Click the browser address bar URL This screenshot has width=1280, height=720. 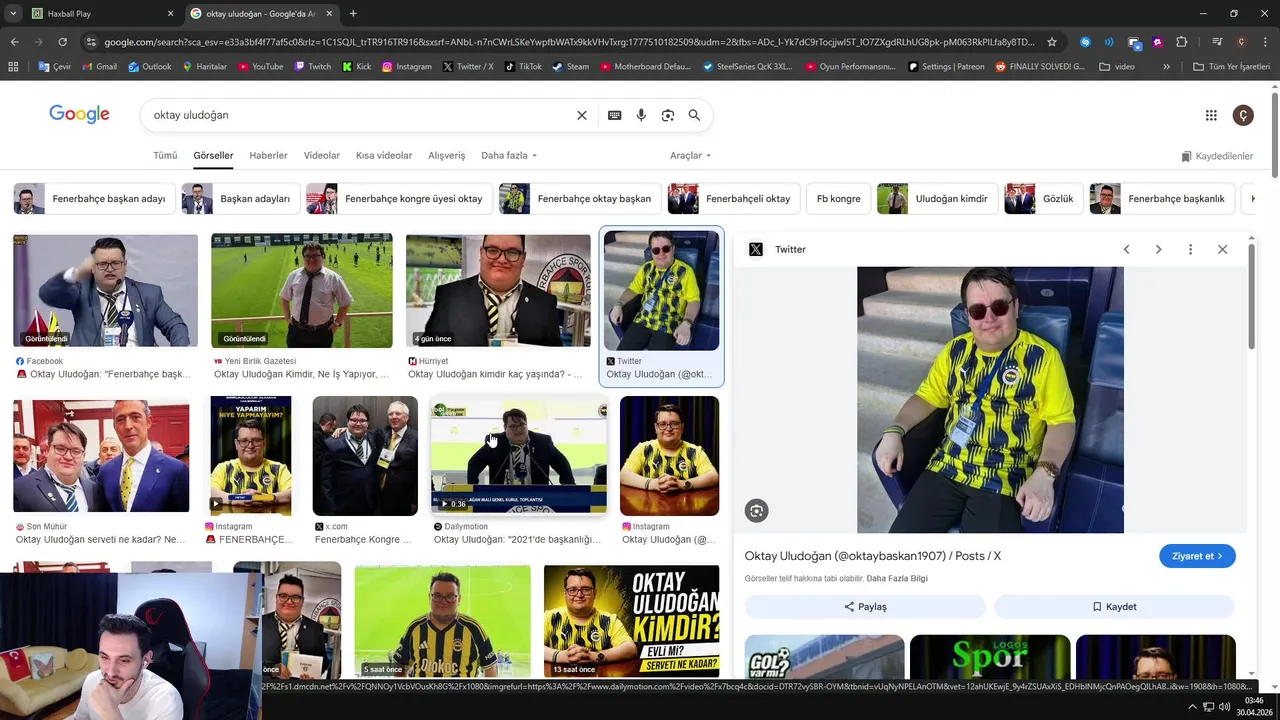[570, 42]
